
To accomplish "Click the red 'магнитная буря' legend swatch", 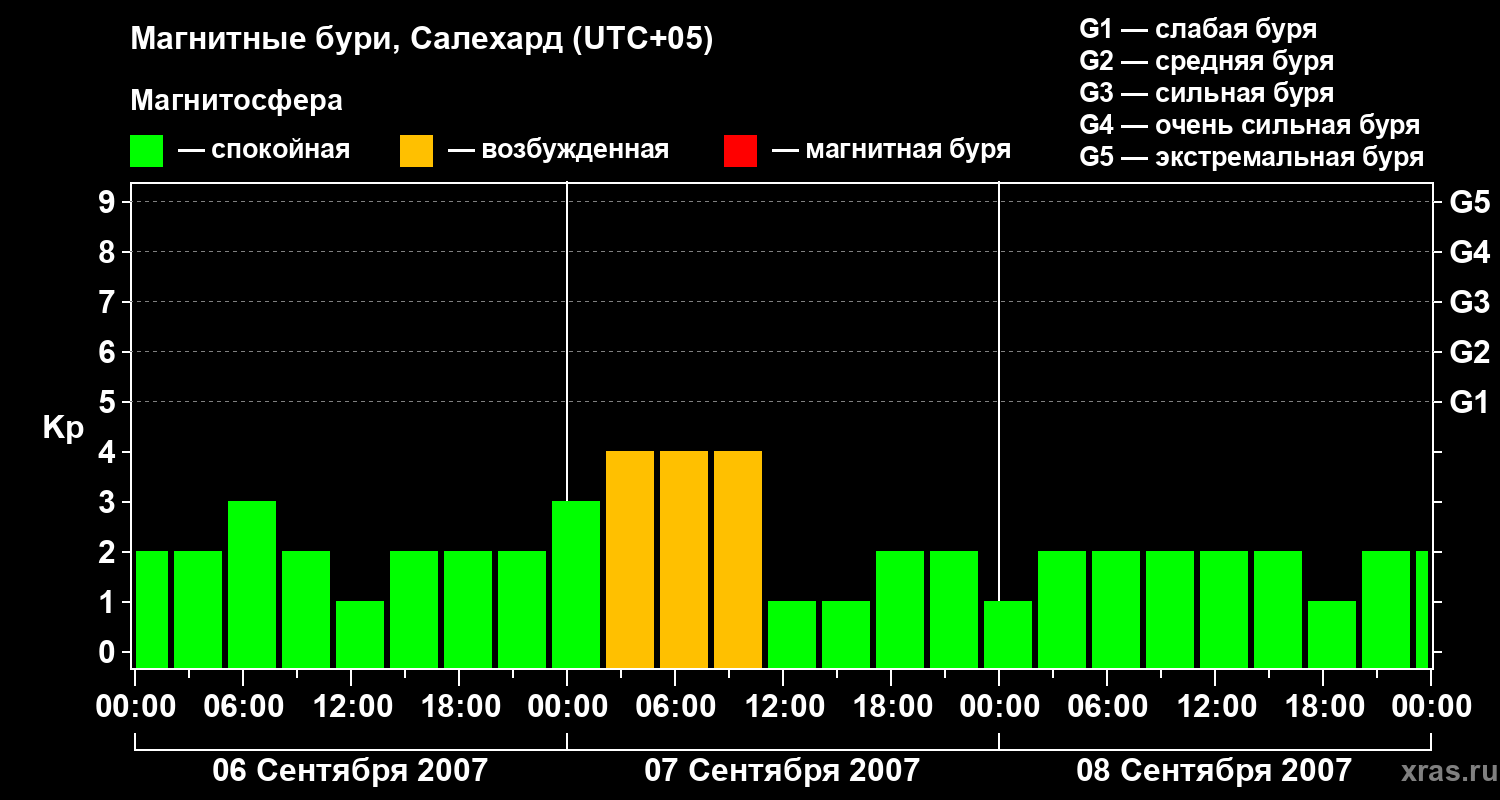I will click(x=741, y=151).
